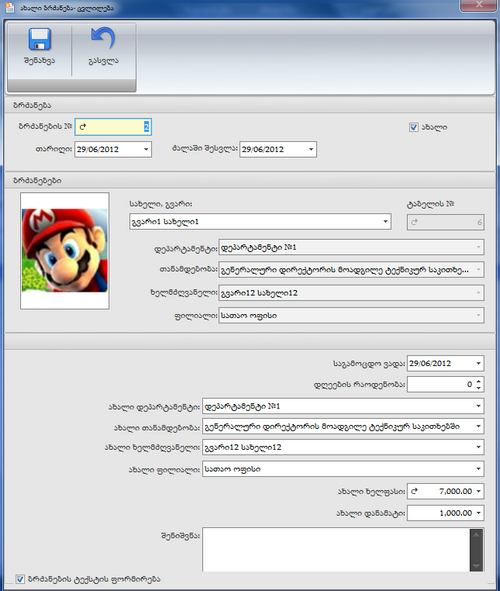Expand the სახელი, გვარი combo box
The image size is (500, 591).
pyautogui.click(x=385, y=222)
